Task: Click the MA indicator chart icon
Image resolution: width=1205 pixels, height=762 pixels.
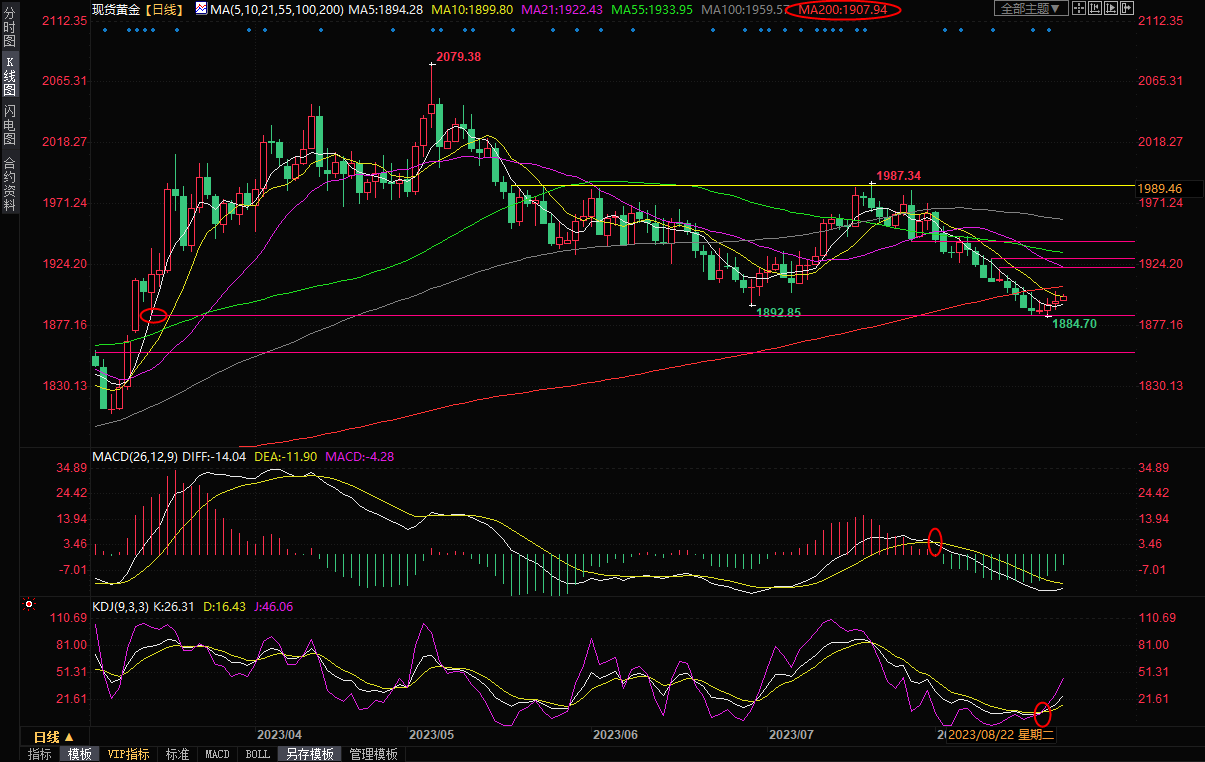Action: pos(202,9)
